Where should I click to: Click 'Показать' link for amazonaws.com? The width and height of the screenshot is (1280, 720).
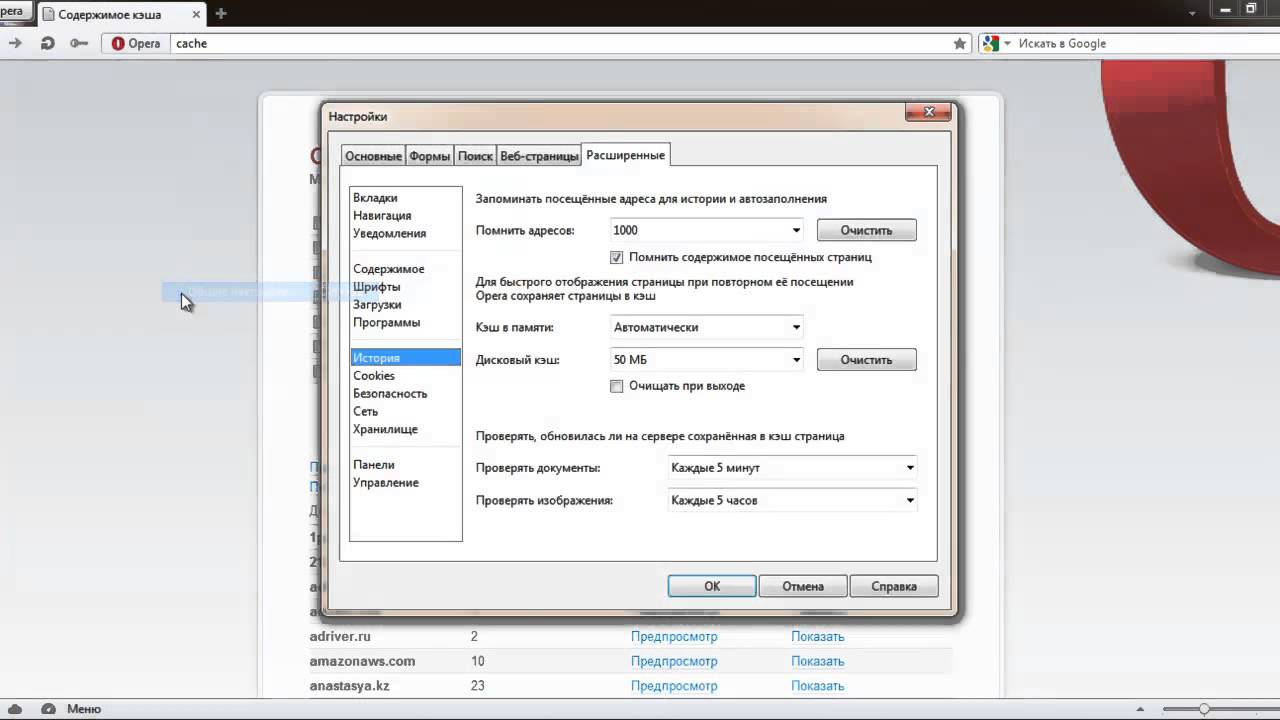pos(818,661)
